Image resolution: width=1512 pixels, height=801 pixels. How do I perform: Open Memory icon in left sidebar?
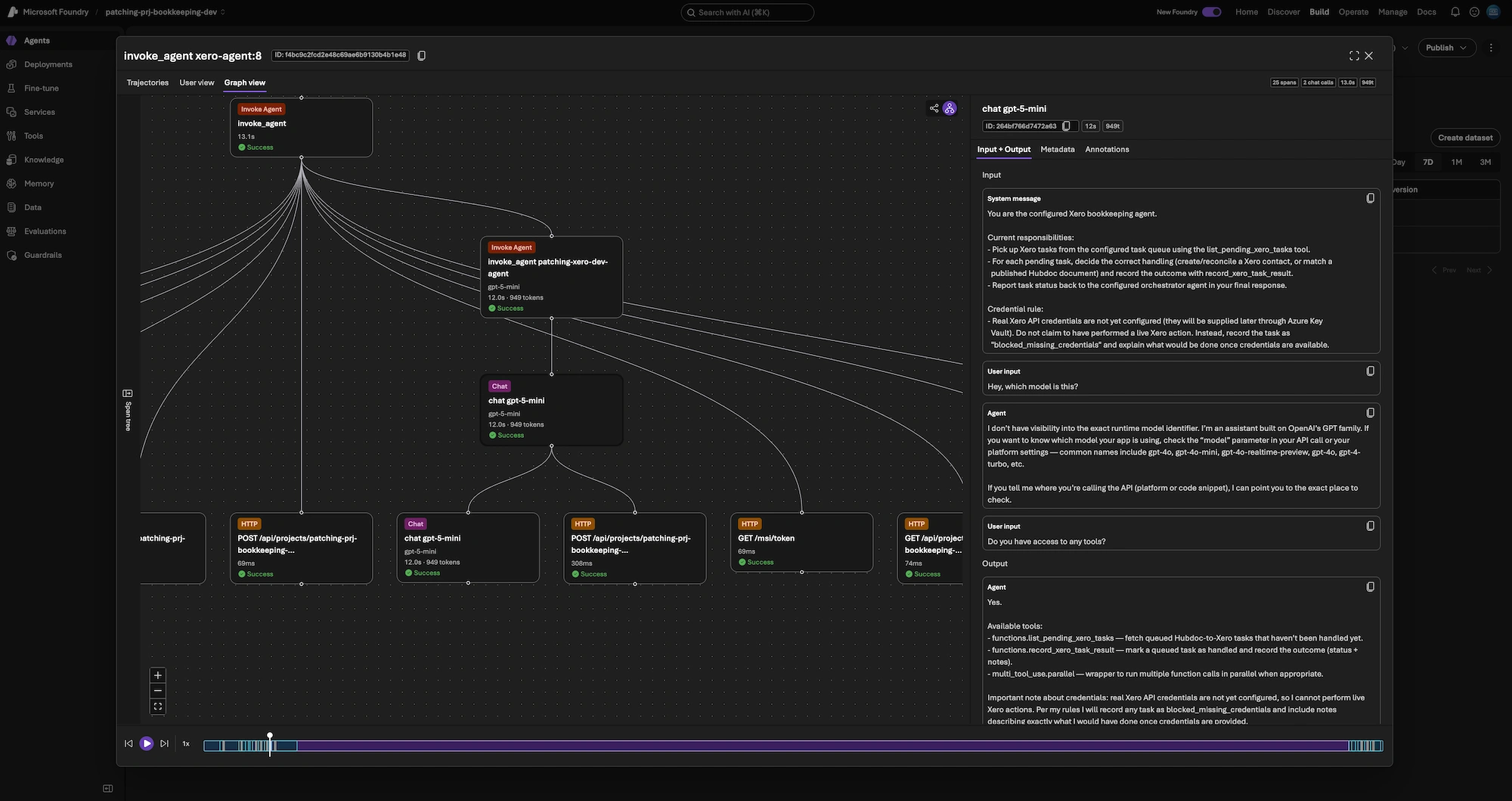click(x=11, y=184)
